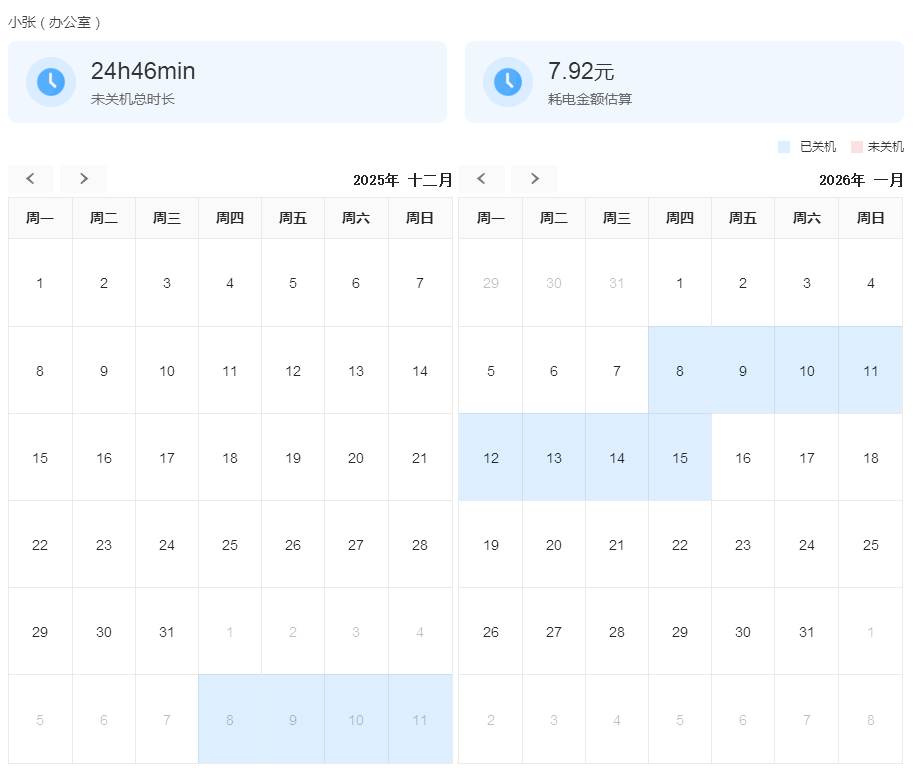Go to previous month on January calendar
913x773 pixels.
[x=482, y=179]
